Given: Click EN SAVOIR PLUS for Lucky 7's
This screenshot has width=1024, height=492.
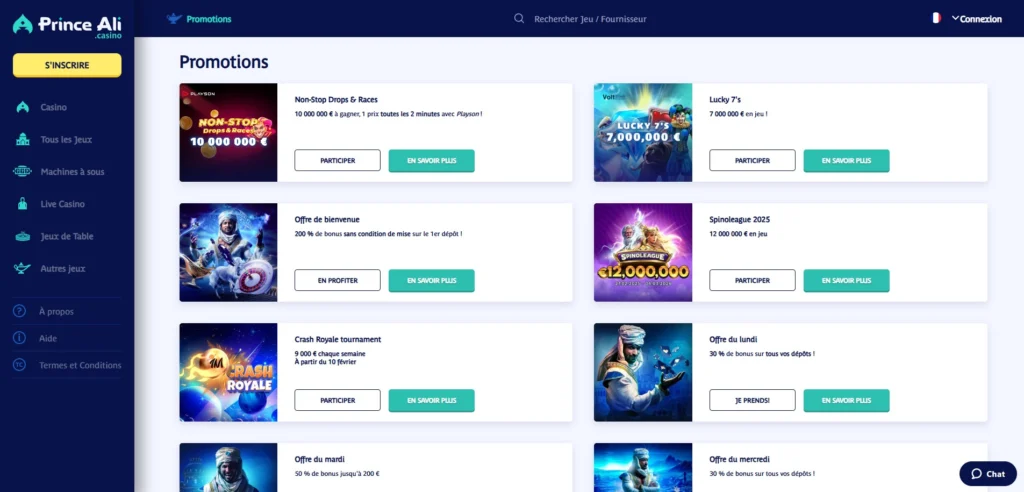Looking at the screenshot, I should click(846, 160).
